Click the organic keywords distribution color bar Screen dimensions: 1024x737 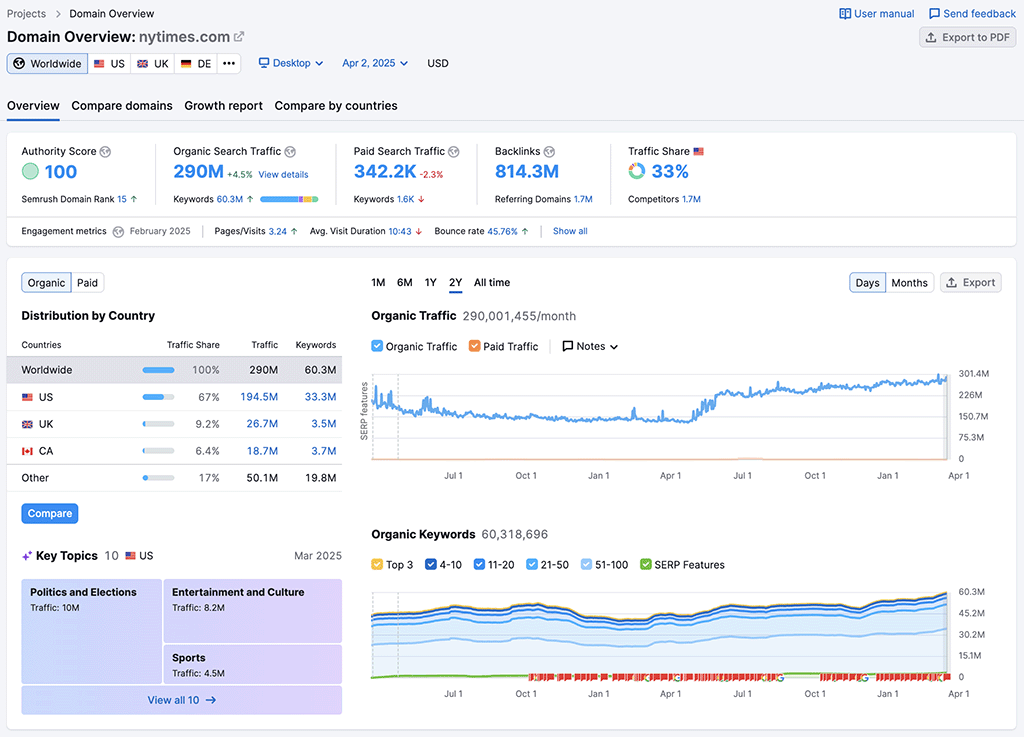tap(289, 199)
